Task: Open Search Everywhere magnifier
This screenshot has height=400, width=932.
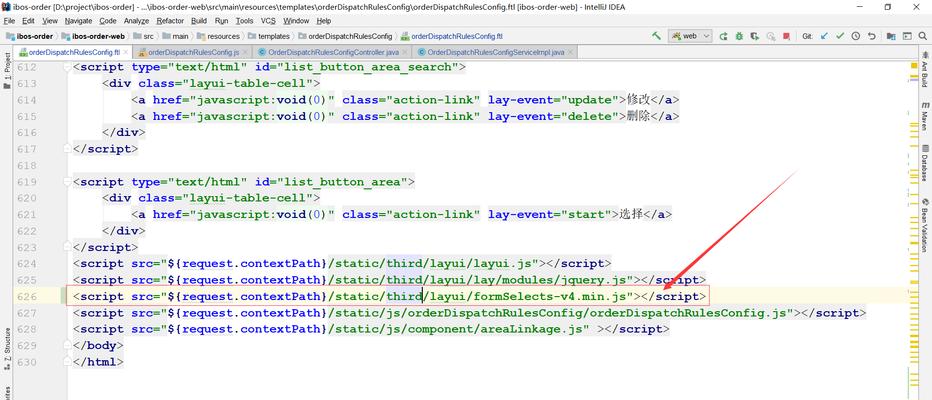Action: (923, 36)
